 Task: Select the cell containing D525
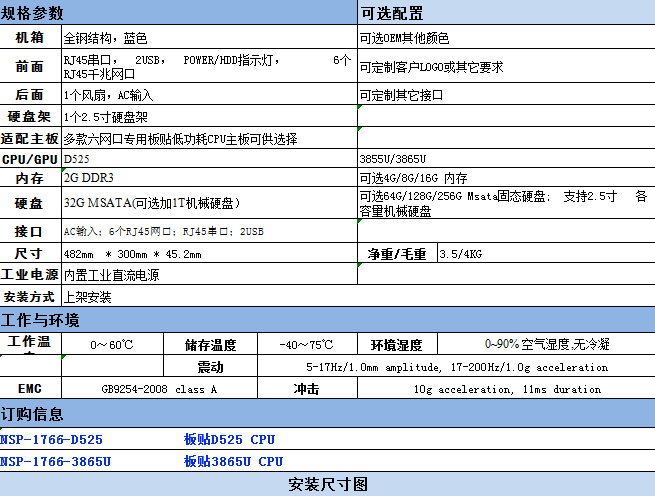tap(75, 159)
